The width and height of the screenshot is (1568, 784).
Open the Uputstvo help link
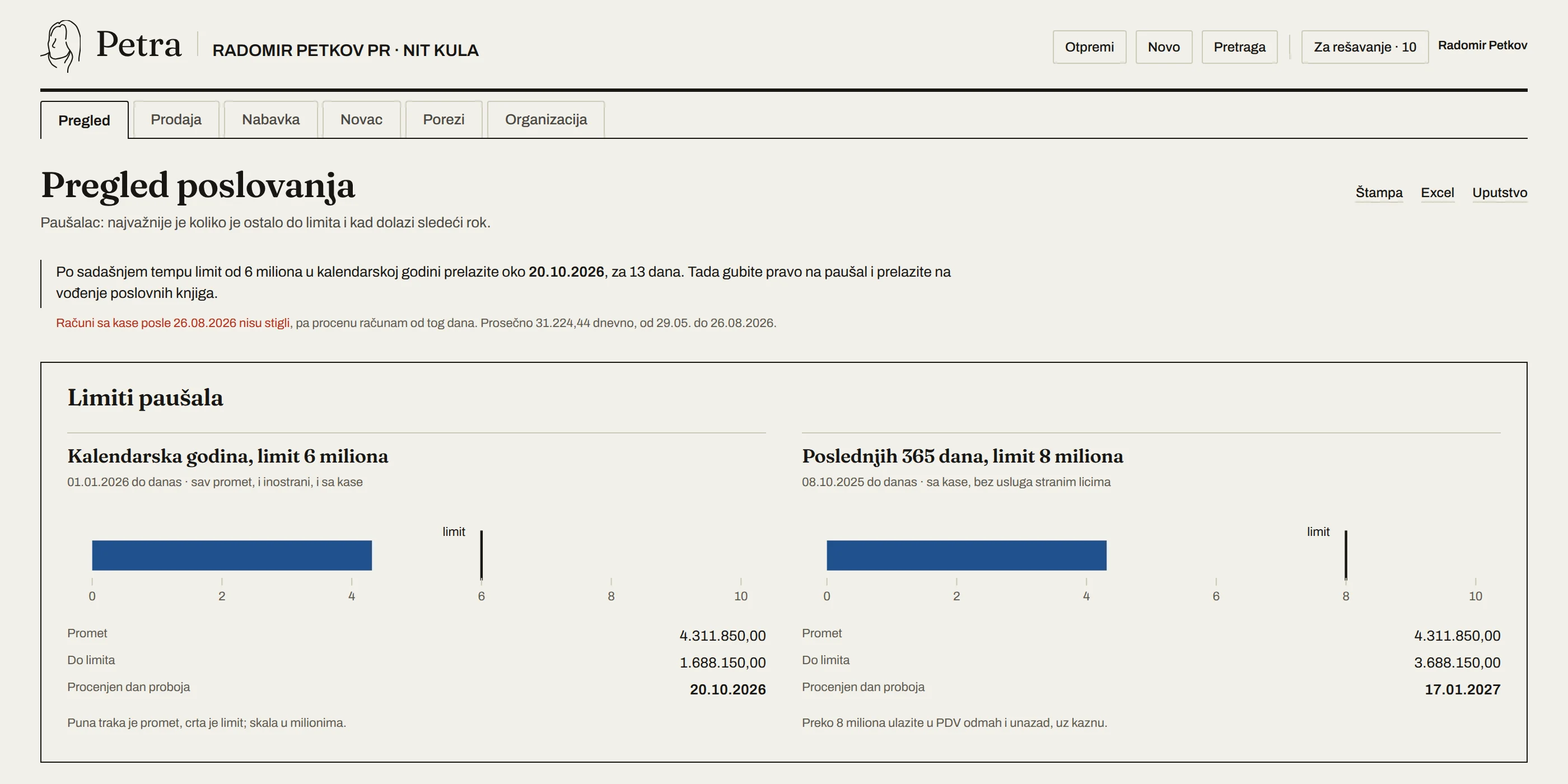(1500, 193)
